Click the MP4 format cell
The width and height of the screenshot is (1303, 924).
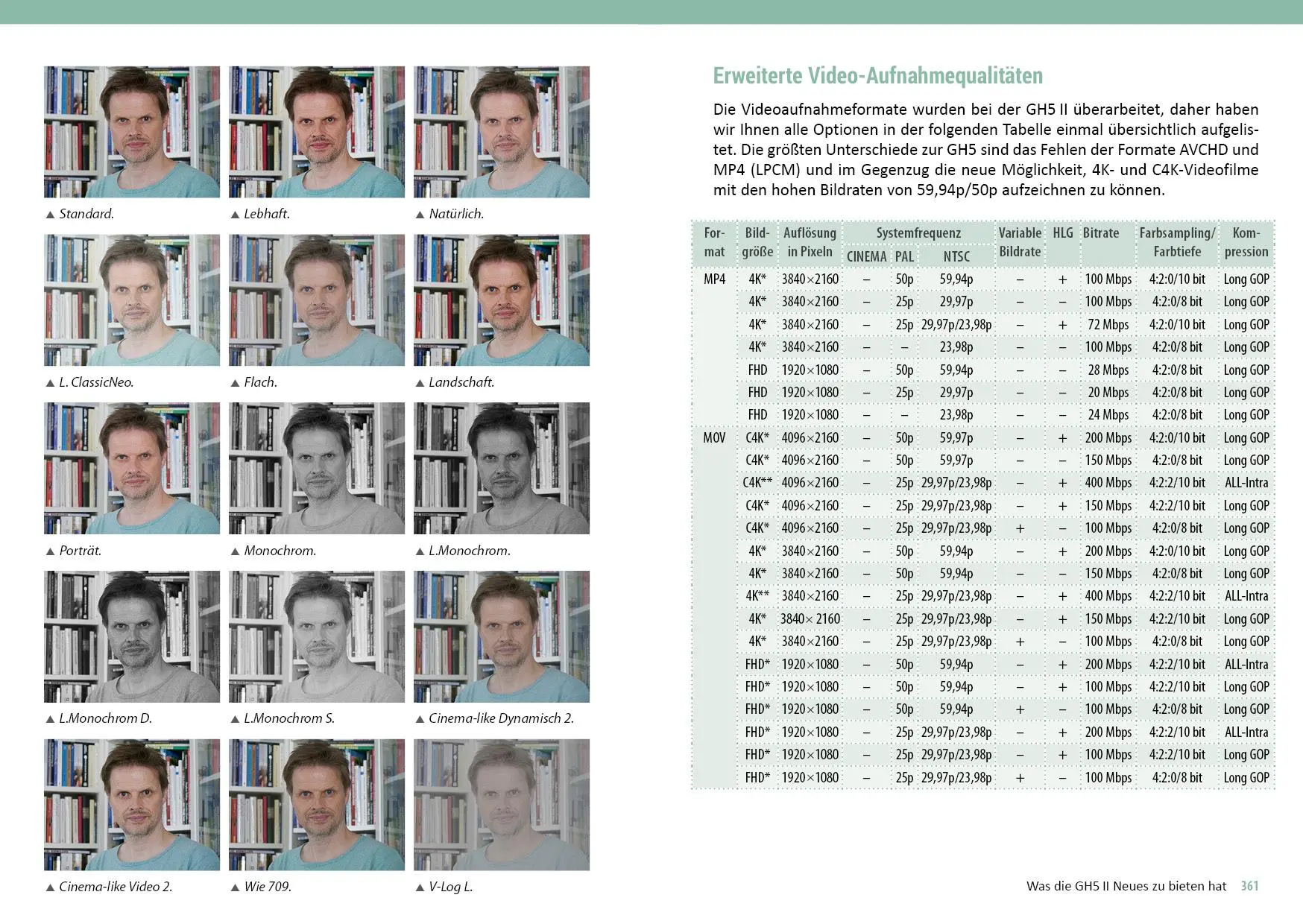click(x=714, y=279)
